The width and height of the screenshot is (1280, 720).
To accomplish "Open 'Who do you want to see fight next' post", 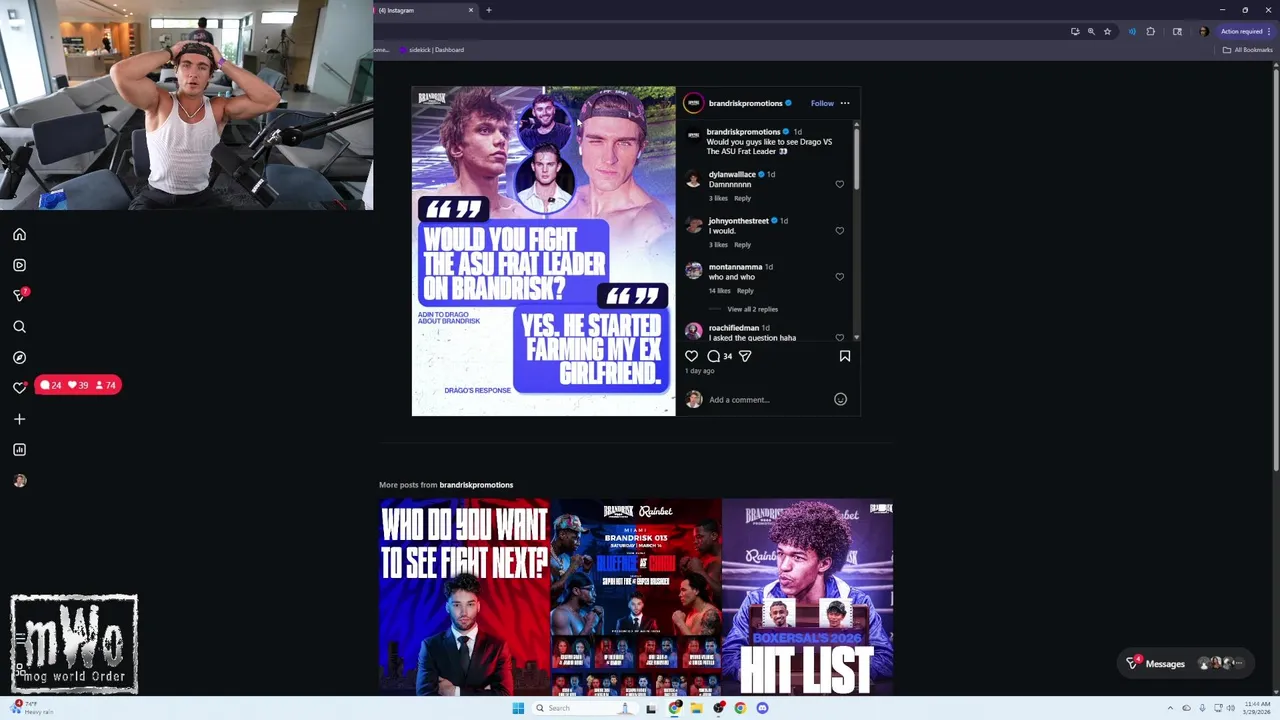I will (464, 596).
